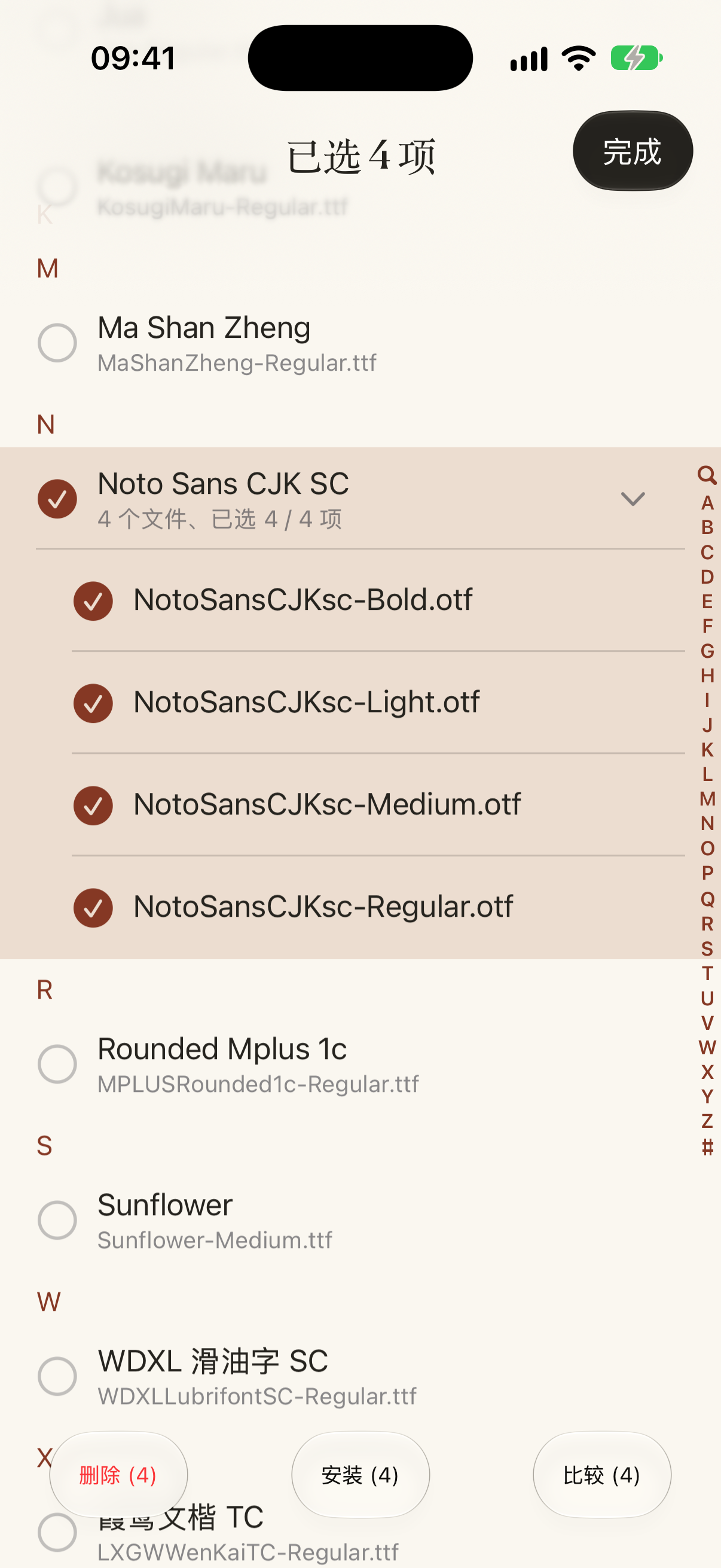This screenshot has width=721, height=1568.
Task: Select the Sunflower font circle
Action: point(57,1220)
